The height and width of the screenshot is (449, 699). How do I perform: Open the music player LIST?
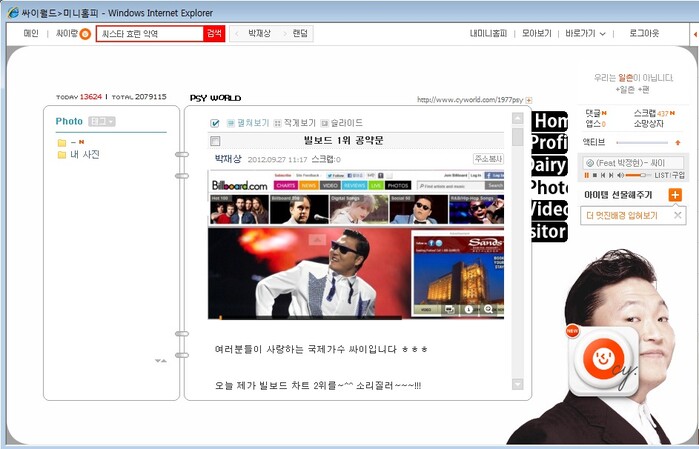point(661,176)
